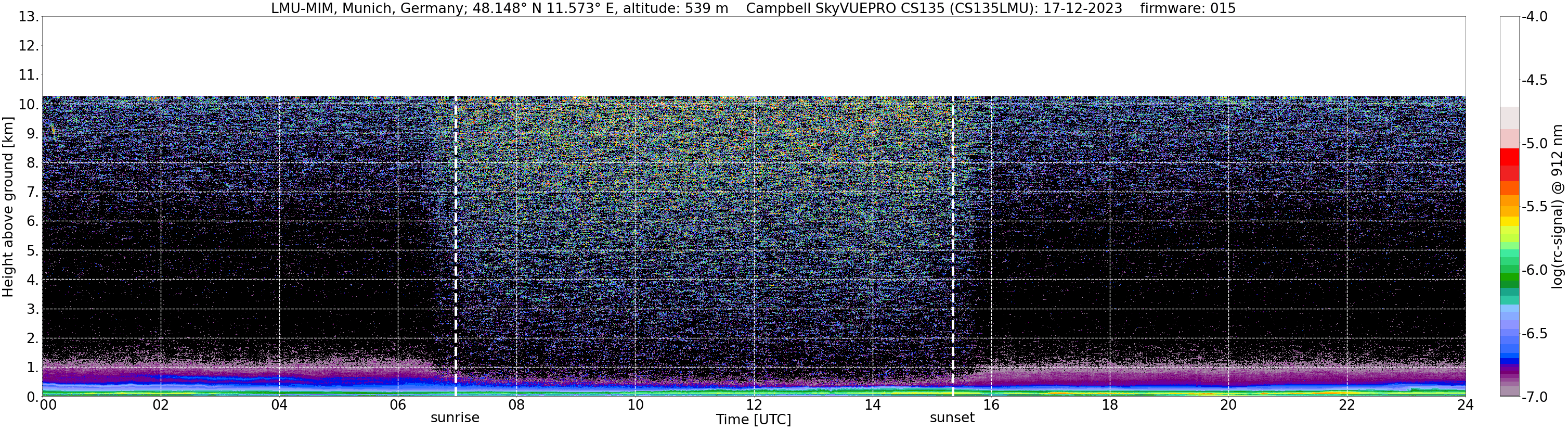Click the height axis tick '11.'
This screenshot has height=430, width=1568.
(28, 75)
